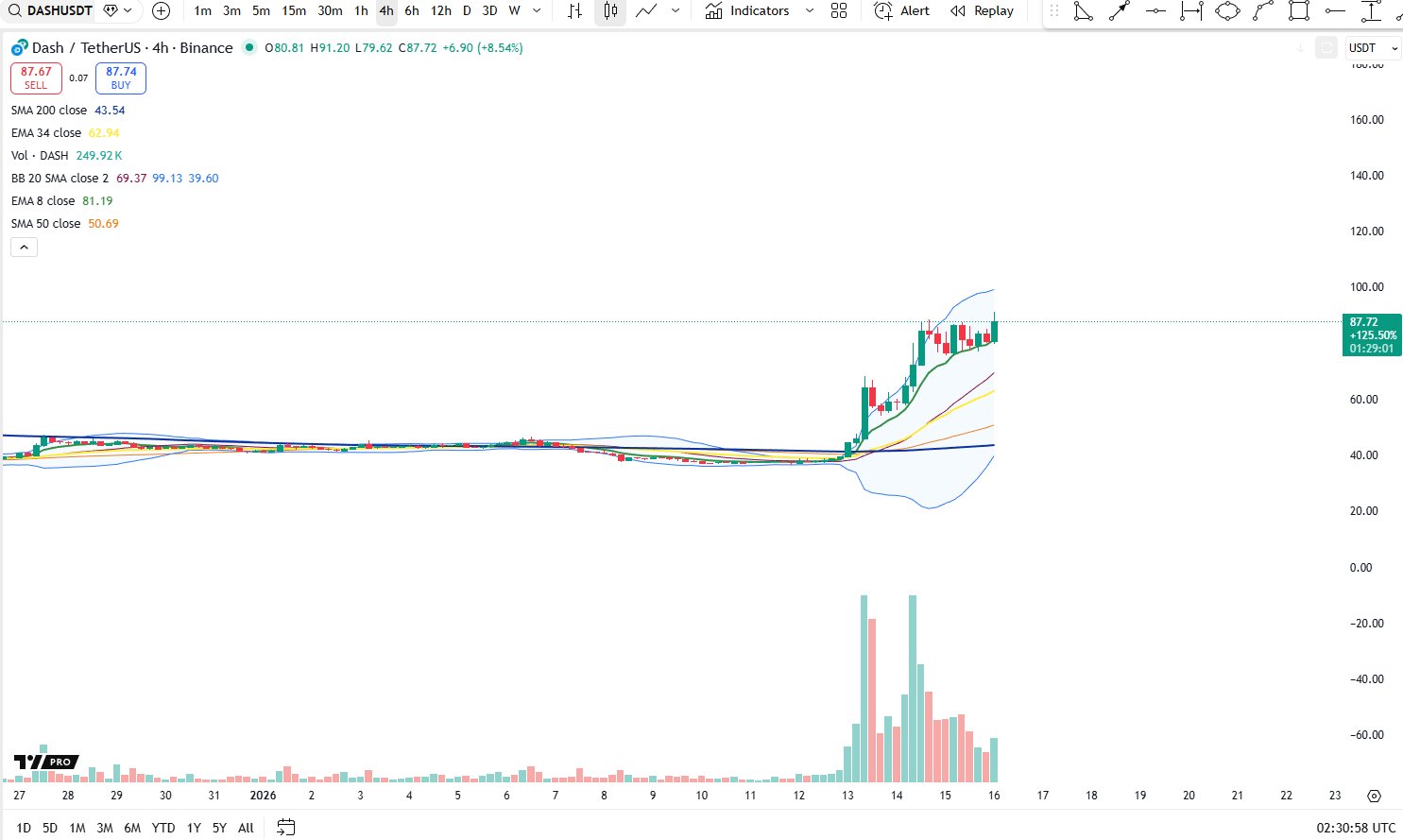Select the 6h timeframe
Screen dimensions: 1403x840
[x=412, y=10]
